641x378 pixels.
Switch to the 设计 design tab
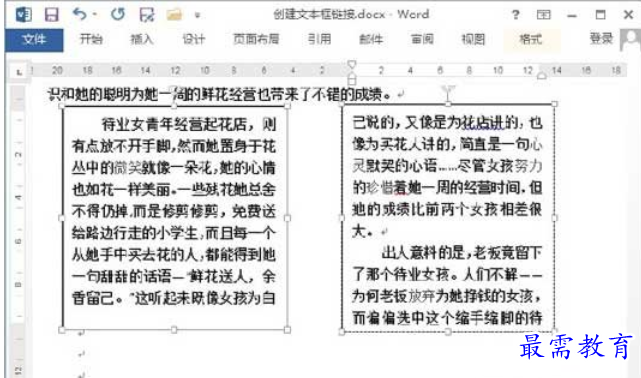click(193, 39)
